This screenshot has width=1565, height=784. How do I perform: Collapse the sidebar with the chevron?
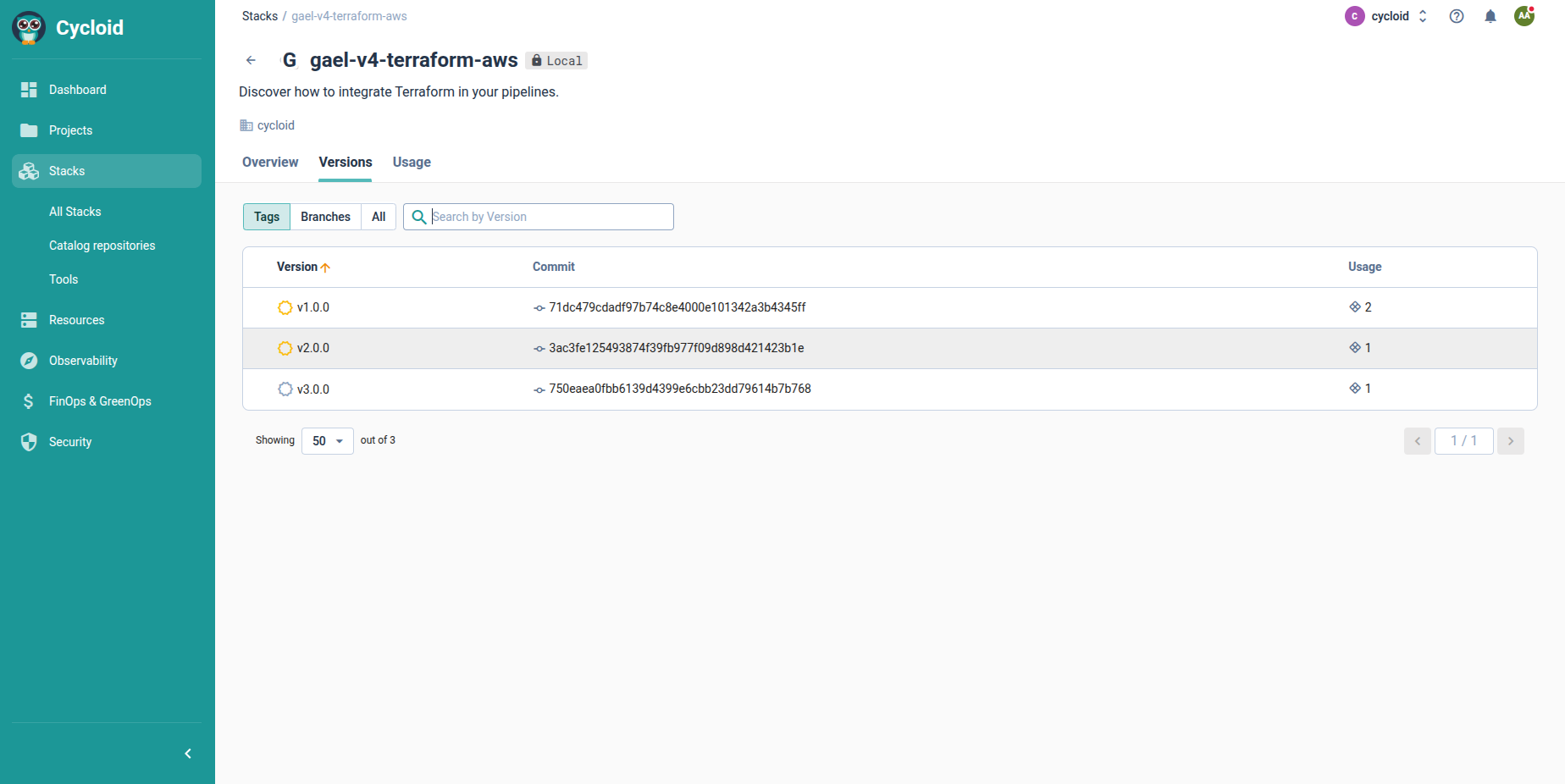click(188, 754)
